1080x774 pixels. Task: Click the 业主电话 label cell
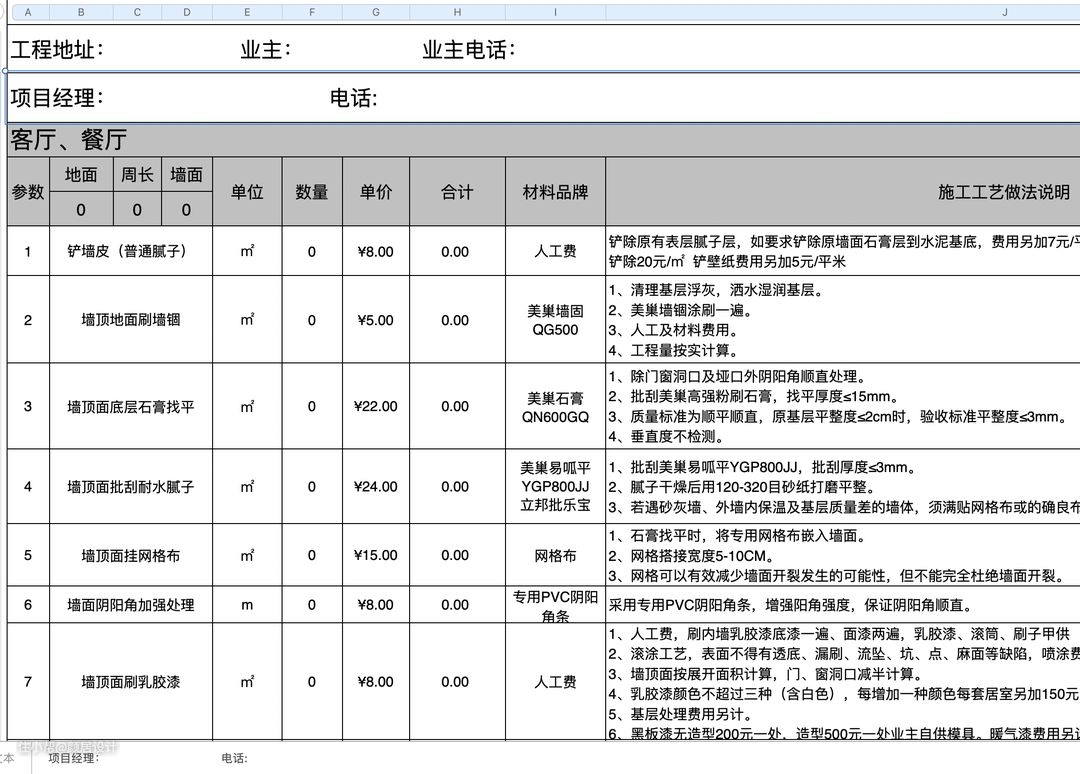tap(469, 50)
